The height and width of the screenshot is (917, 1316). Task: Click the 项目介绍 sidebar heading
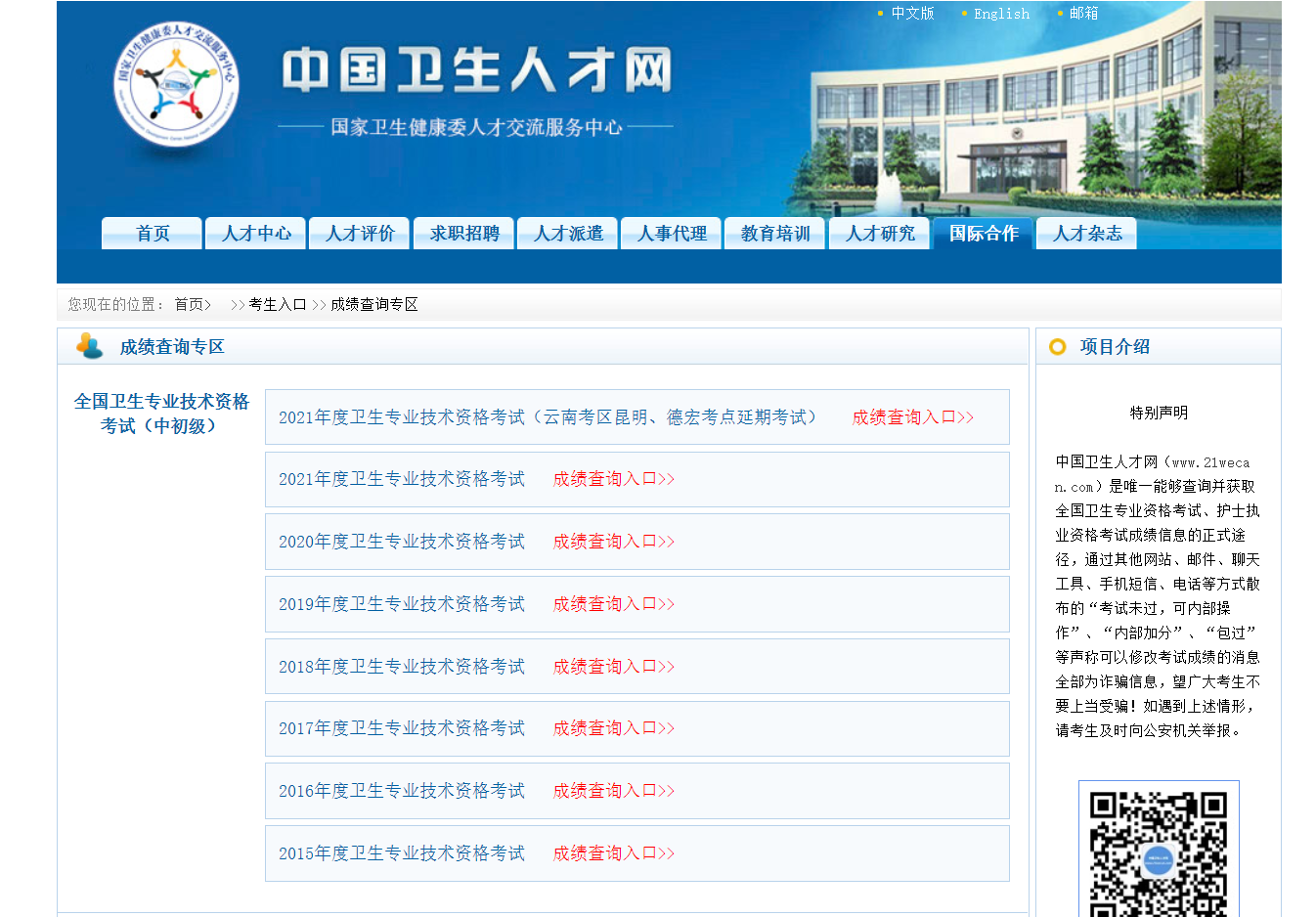1115,347
